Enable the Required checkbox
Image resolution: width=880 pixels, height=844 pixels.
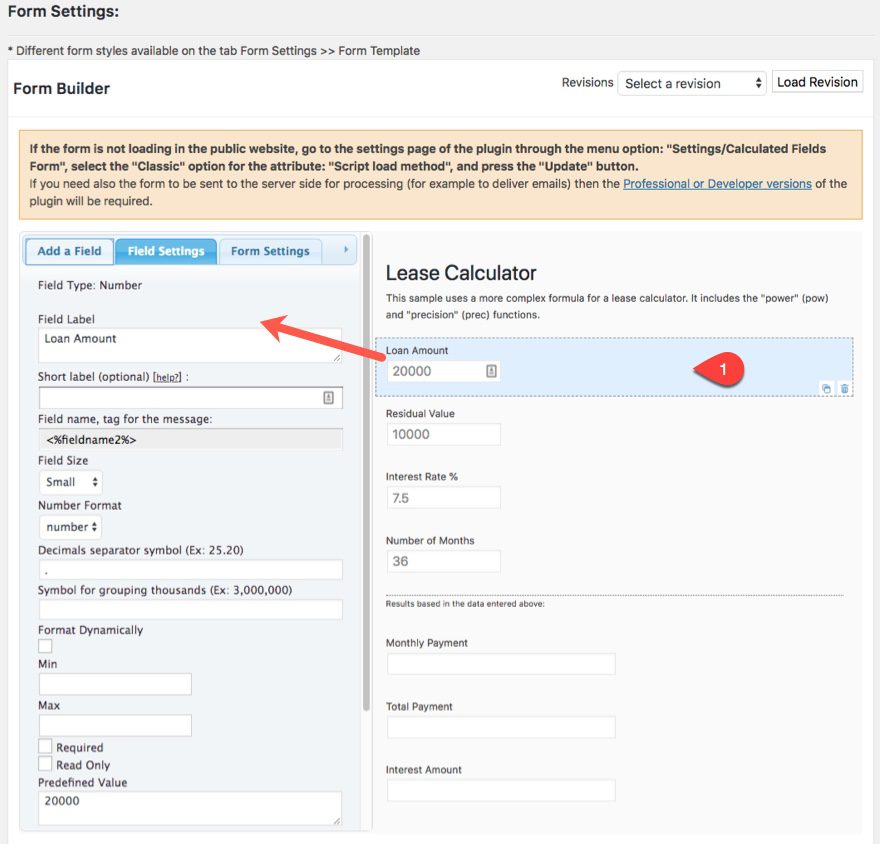pyautogui.click(x=45, y=747)
